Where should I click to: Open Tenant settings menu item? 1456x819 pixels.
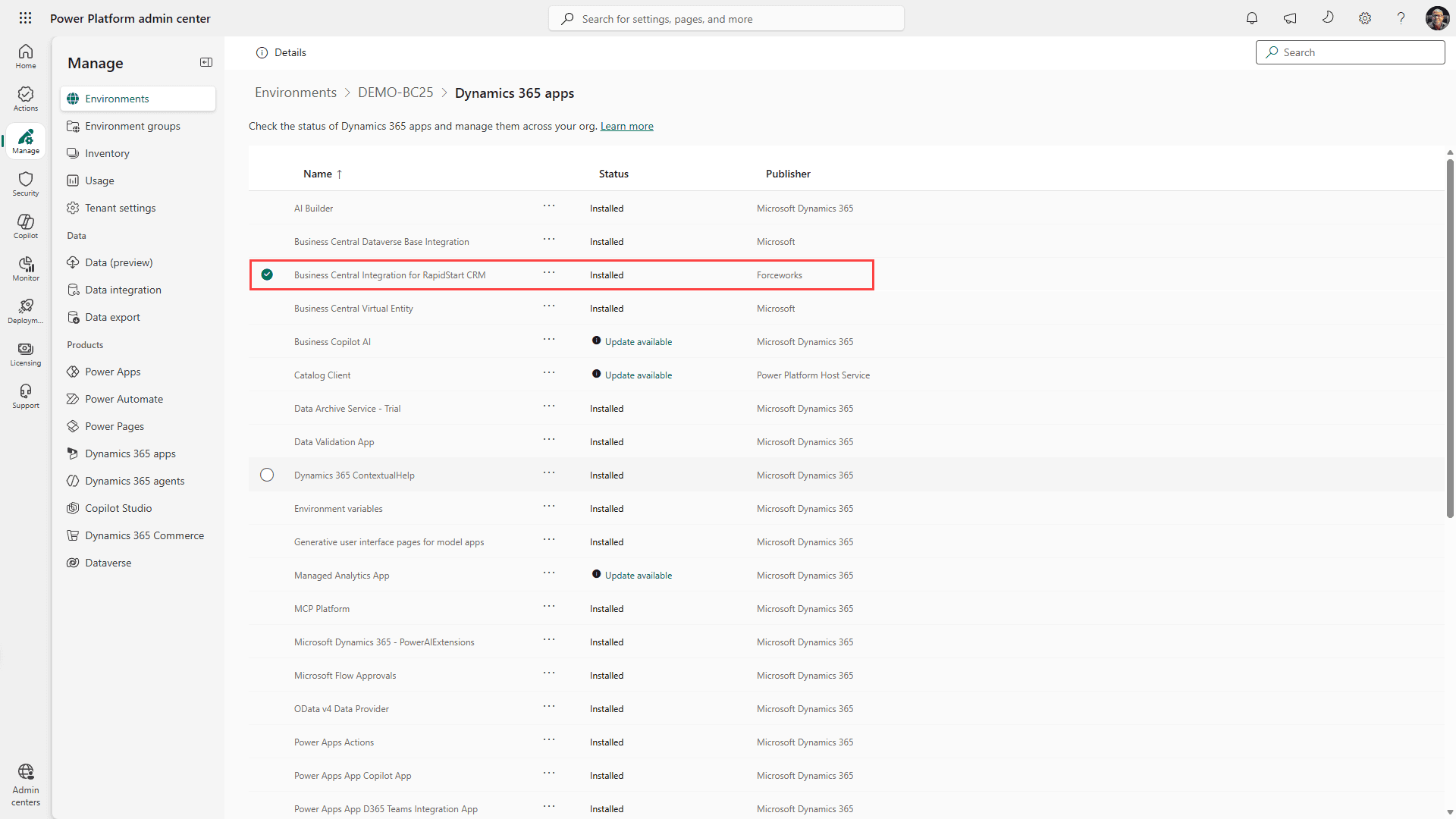pyautogui.click(x=138, y=208)
